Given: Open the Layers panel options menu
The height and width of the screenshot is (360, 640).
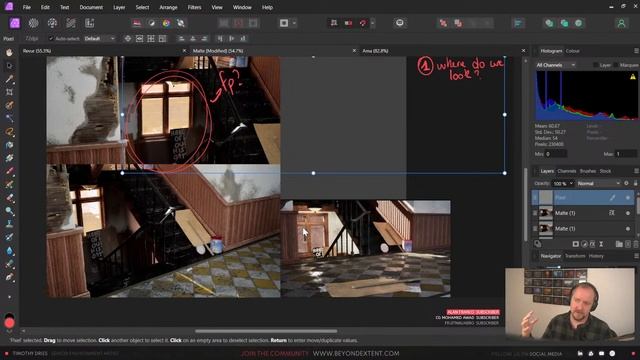Looking at the screenshot, I should [x=636, y=171].
